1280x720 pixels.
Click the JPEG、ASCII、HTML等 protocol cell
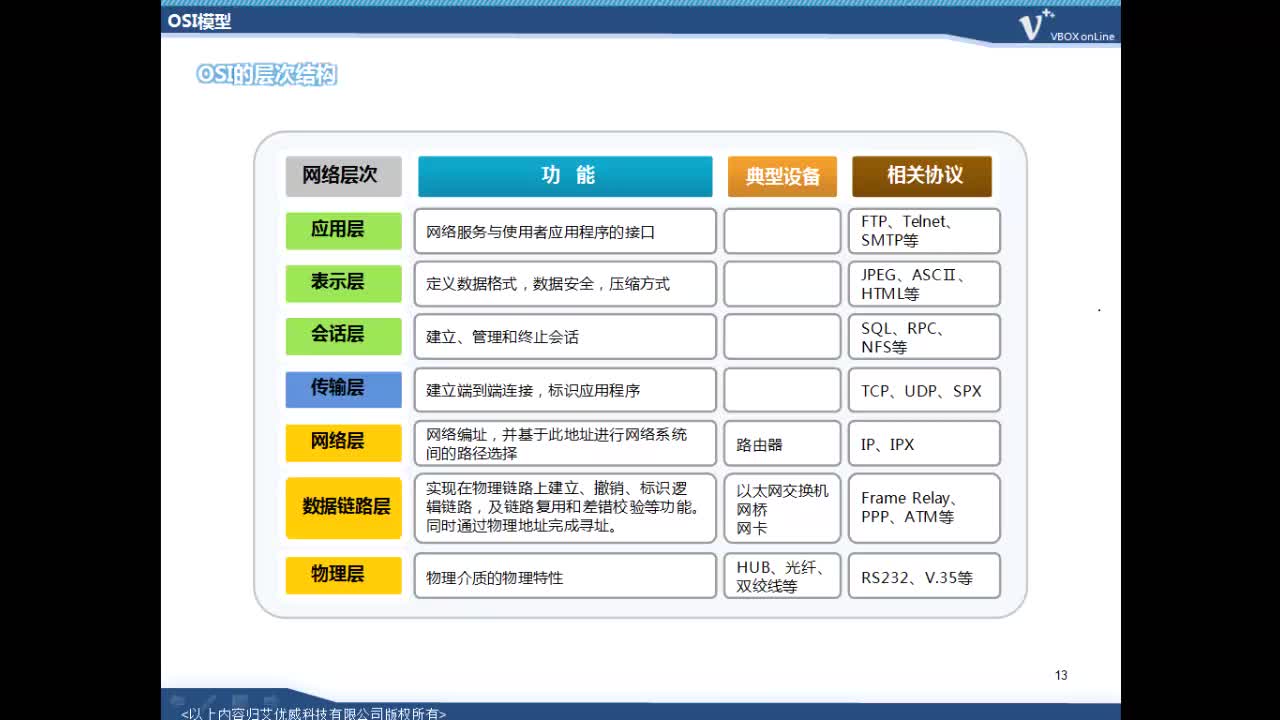point(924,284)
